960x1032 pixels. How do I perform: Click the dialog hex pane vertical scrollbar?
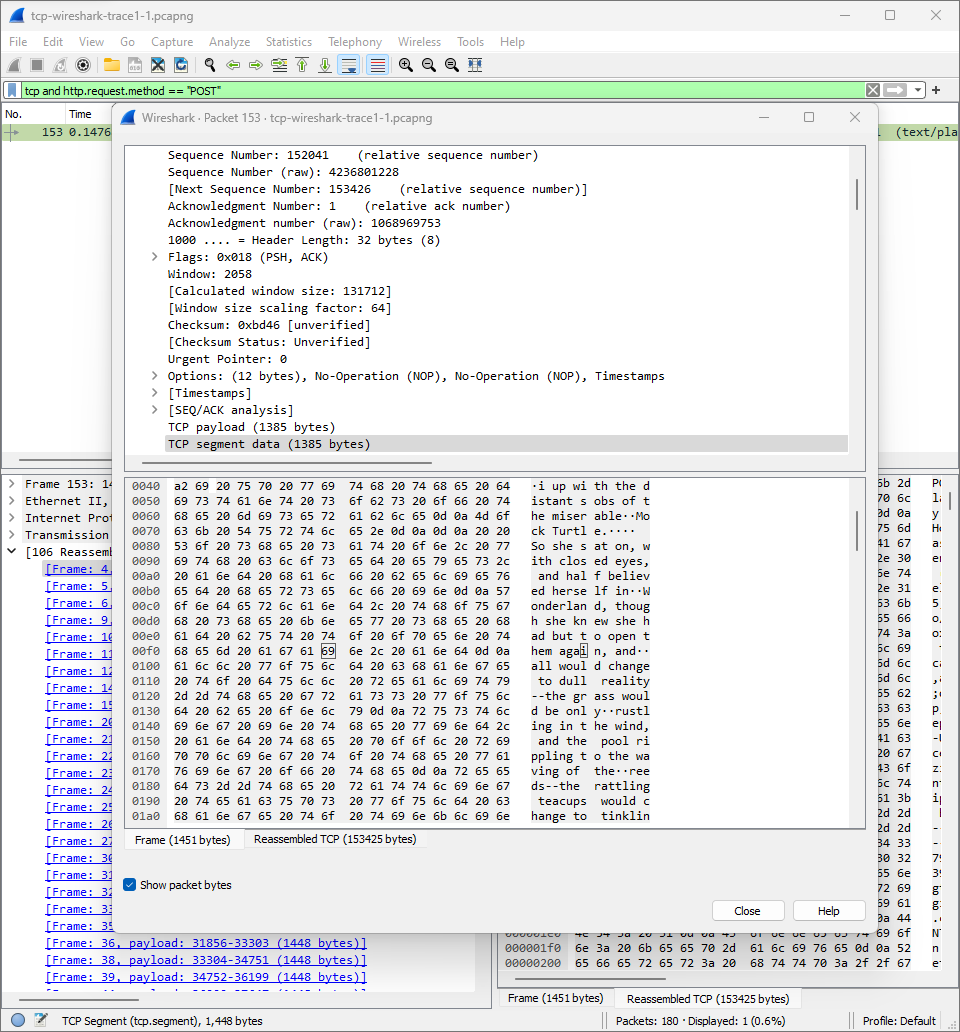point(857,530)
